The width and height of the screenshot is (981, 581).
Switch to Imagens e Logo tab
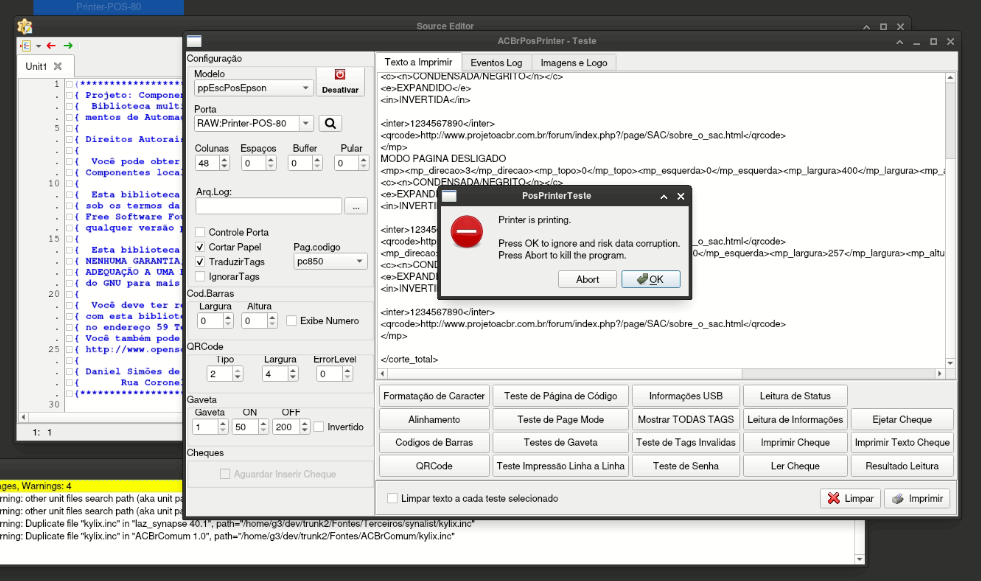pyautogui.click(x=574, y=63)
